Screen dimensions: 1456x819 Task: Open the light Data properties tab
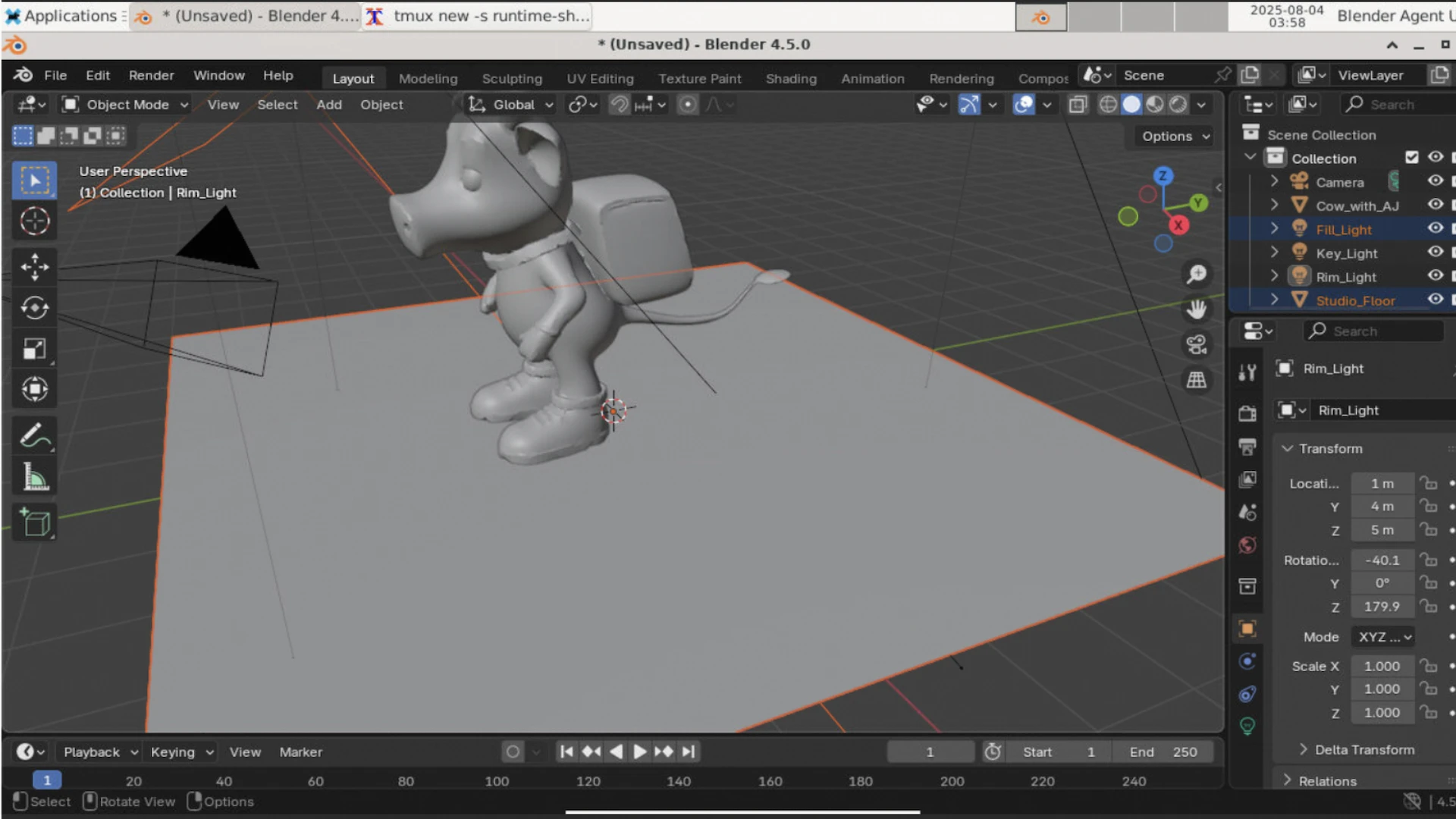(x=1247, y=726)
